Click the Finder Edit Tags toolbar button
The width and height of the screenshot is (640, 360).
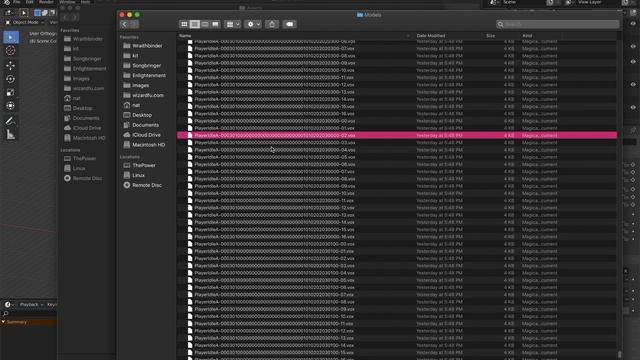[x=289, y=24]
